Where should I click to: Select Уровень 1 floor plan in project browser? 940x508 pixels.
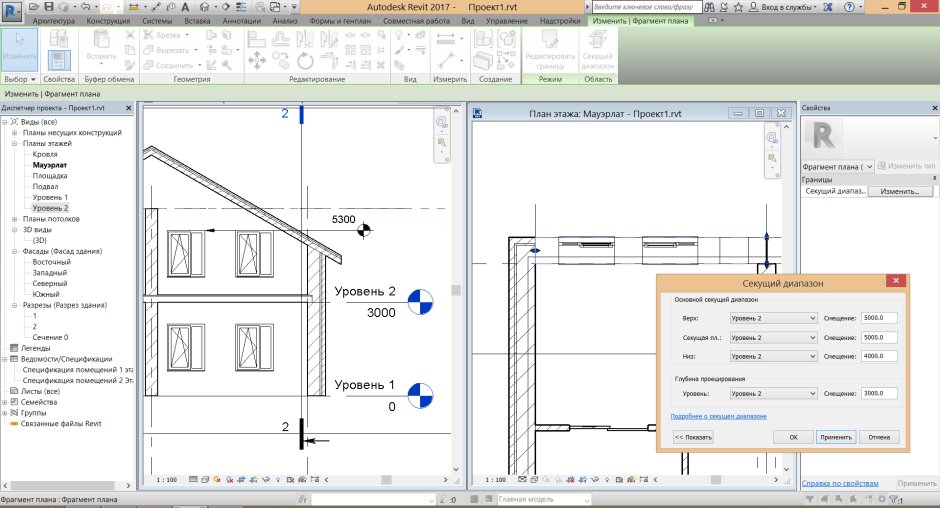[50, 197]
